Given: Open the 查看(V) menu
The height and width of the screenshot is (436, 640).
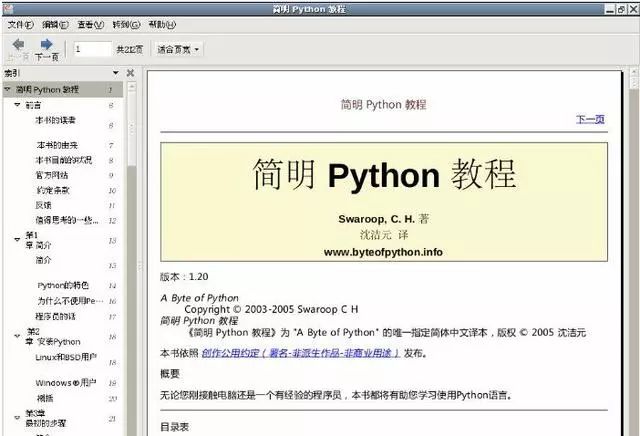Looking at the screenshot, I should (91, 25).
